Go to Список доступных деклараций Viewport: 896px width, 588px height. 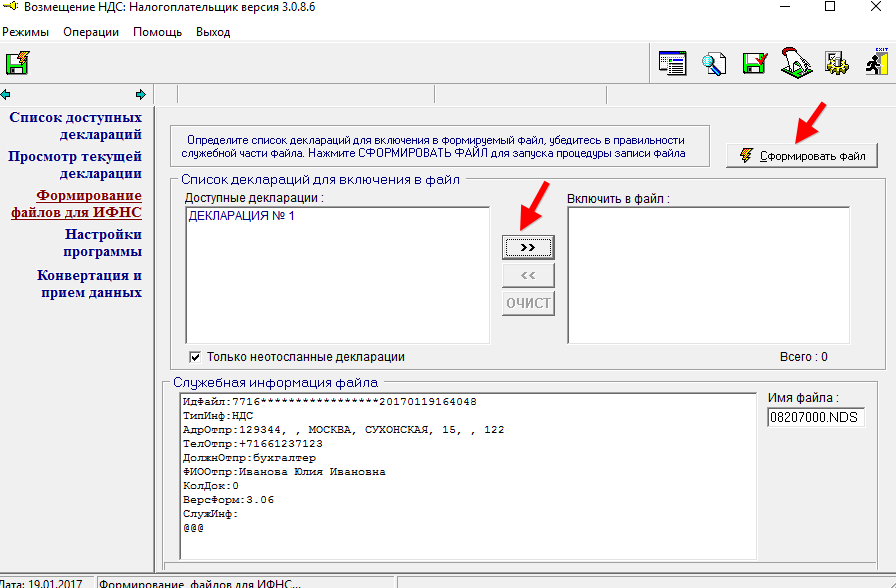(75, 126)
